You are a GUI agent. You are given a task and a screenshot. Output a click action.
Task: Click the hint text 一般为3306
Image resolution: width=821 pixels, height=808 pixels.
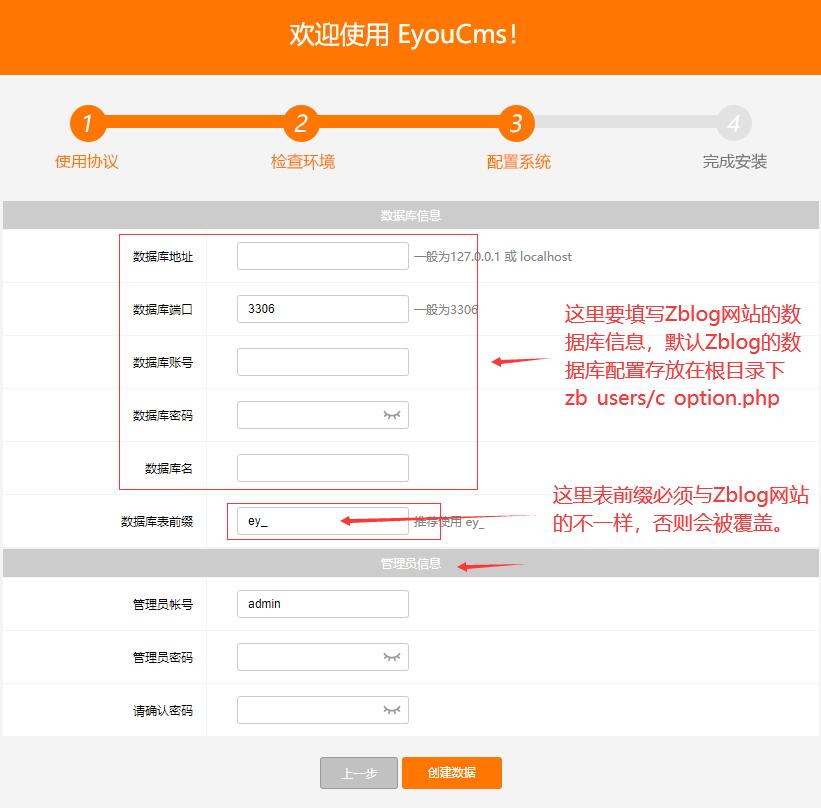pyautogui.click(x=446, y=309)
